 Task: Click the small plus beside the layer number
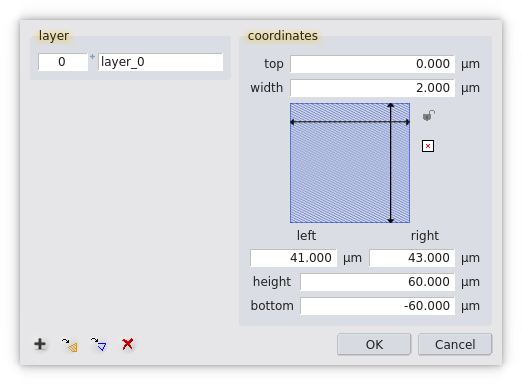click(x=92, y=57)
